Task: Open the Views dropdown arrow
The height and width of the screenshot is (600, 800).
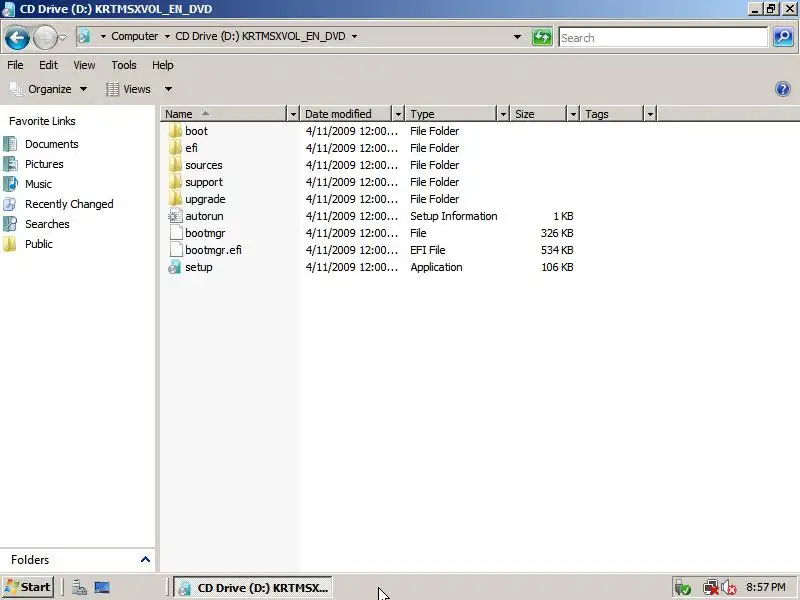Action: [x=168, y=89]
